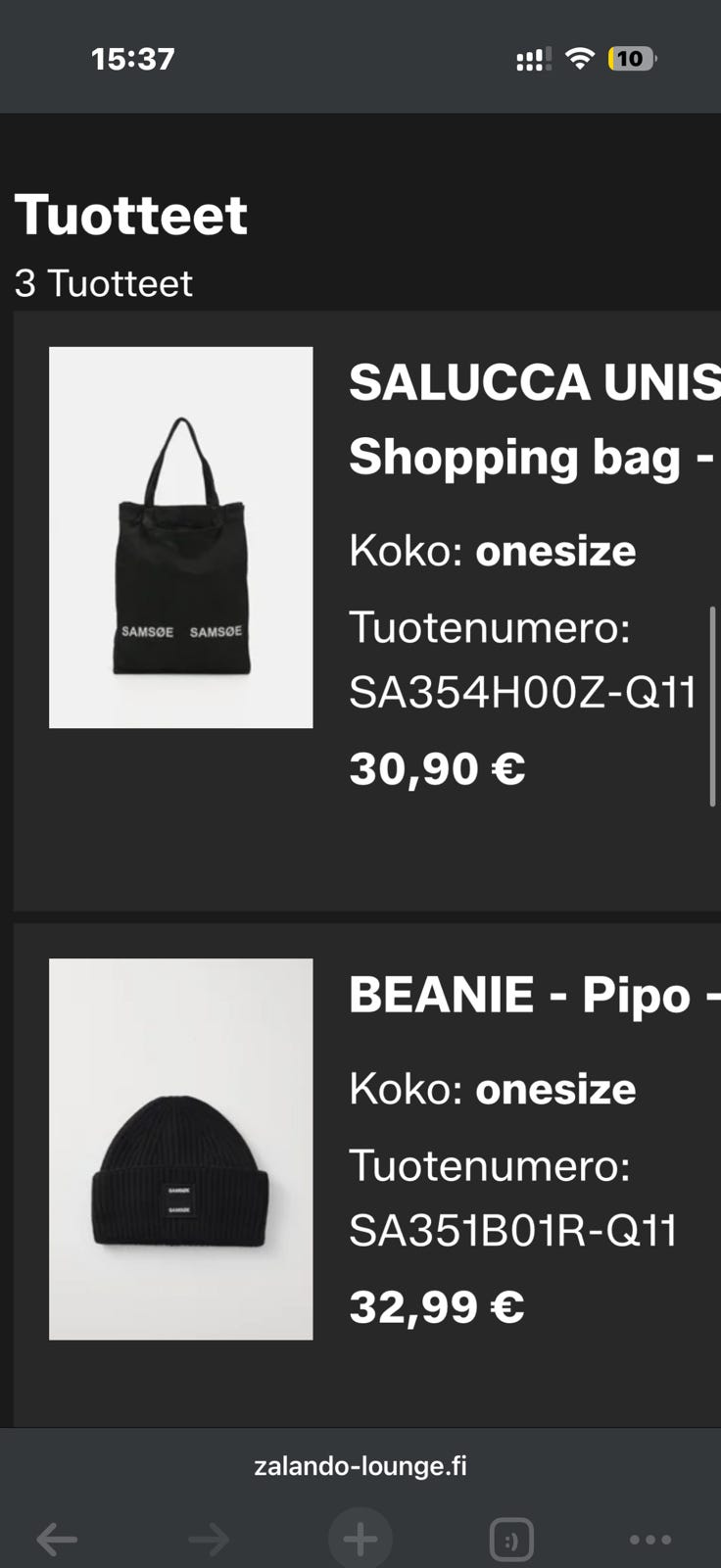Tap the 15:37 status bar clock

tap(133, 59)
